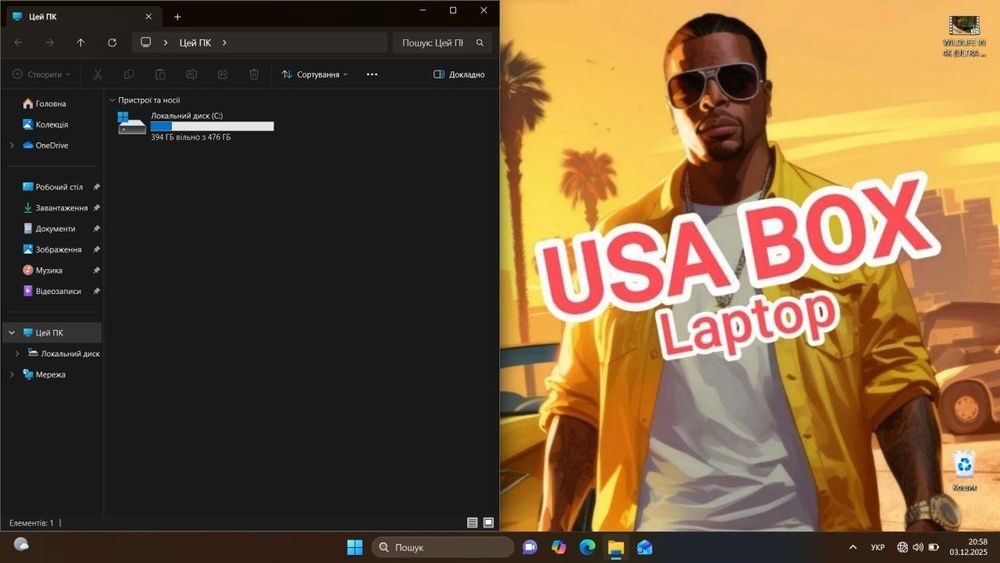1000x563 pixels.
Task: Click the Елементів: 1 status text
Action: (31, 523)
